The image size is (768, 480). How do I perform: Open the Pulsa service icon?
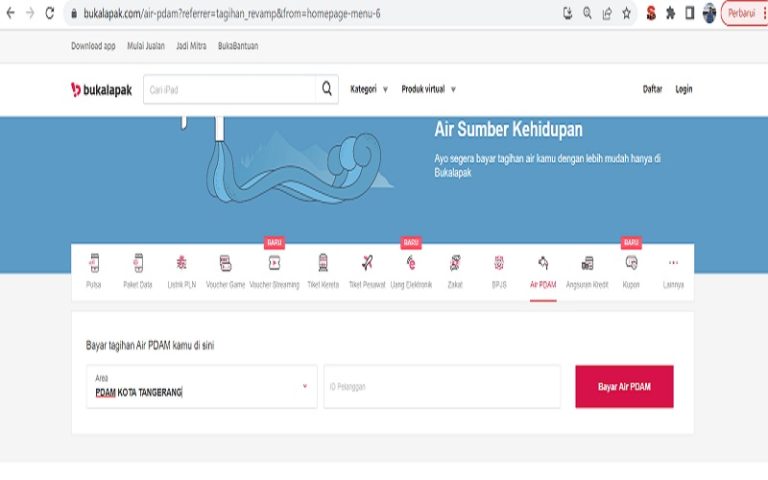click(x=94, y=263)
